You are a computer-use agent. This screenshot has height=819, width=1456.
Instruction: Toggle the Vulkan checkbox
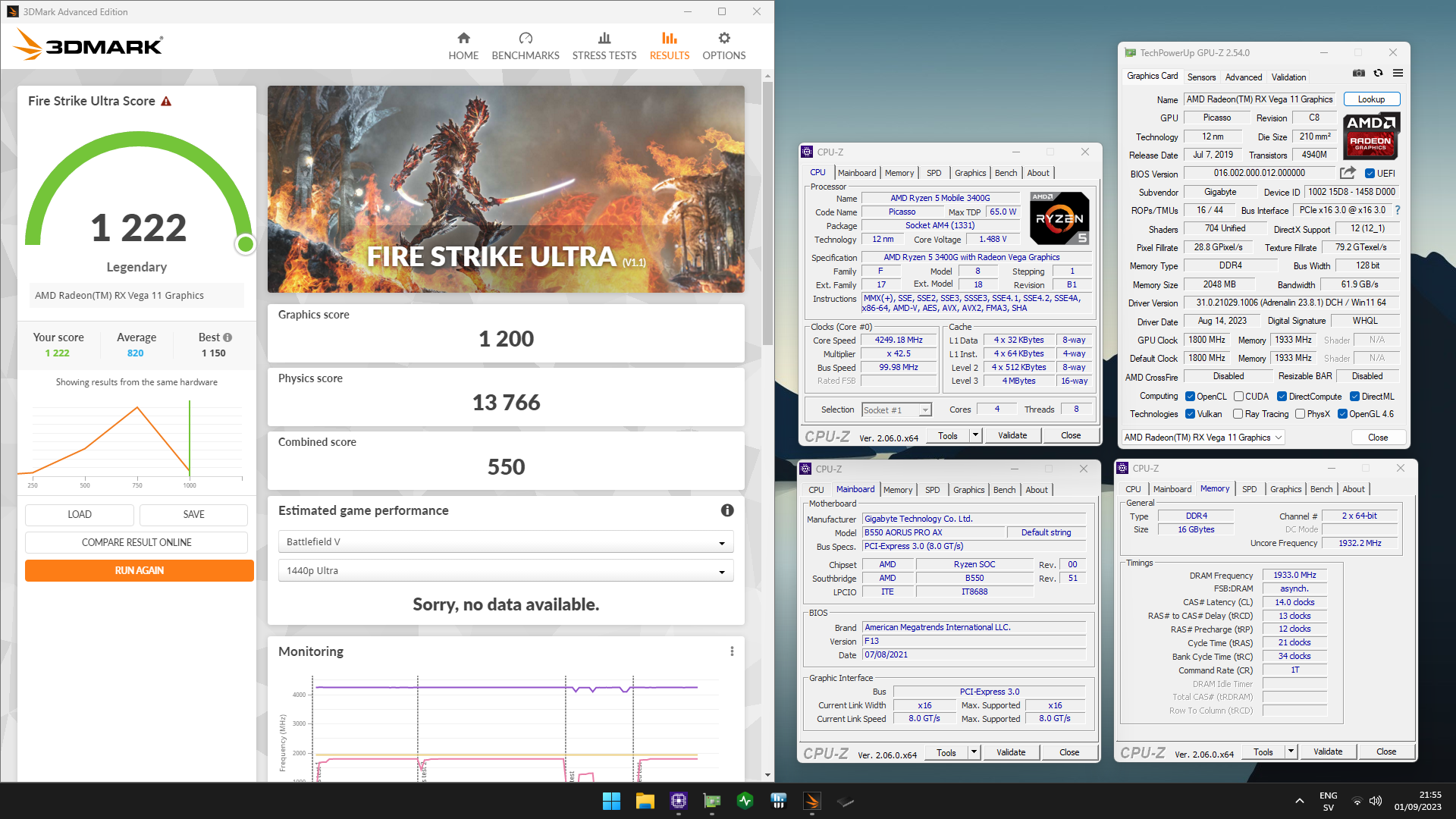click(x=1191, y=414)
